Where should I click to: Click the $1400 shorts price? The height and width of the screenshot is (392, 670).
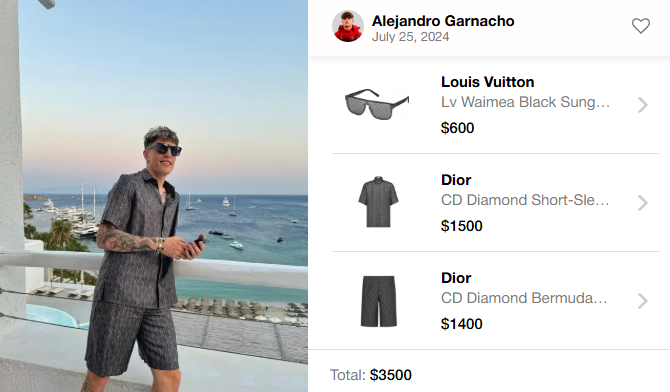pos(461,324)
